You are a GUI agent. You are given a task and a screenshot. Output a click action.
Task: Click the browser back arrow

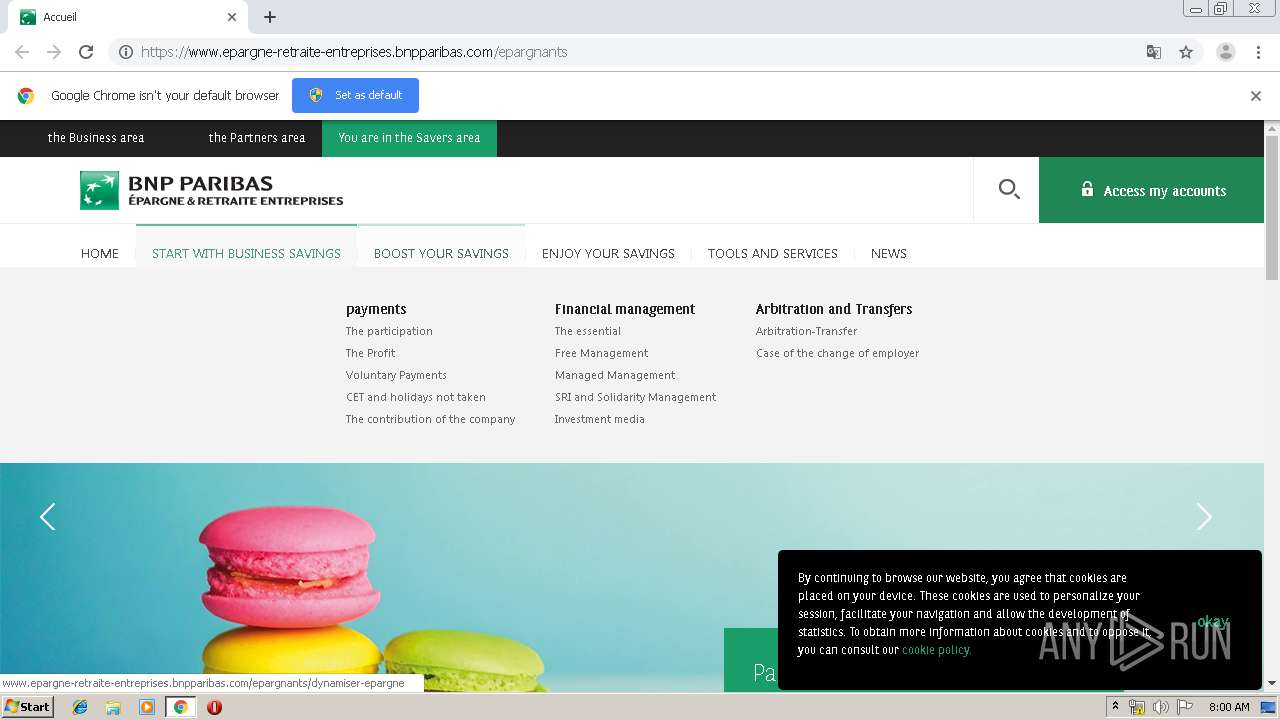point(22,52)
